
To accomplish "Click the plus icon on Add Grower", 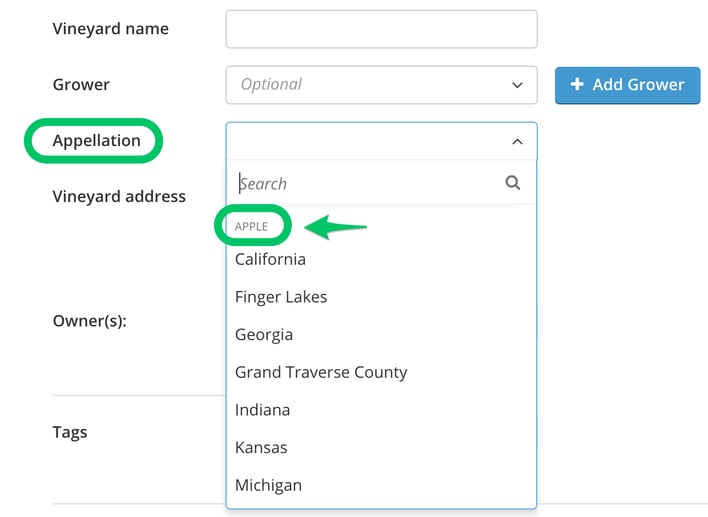I will (x=577, y=84).
